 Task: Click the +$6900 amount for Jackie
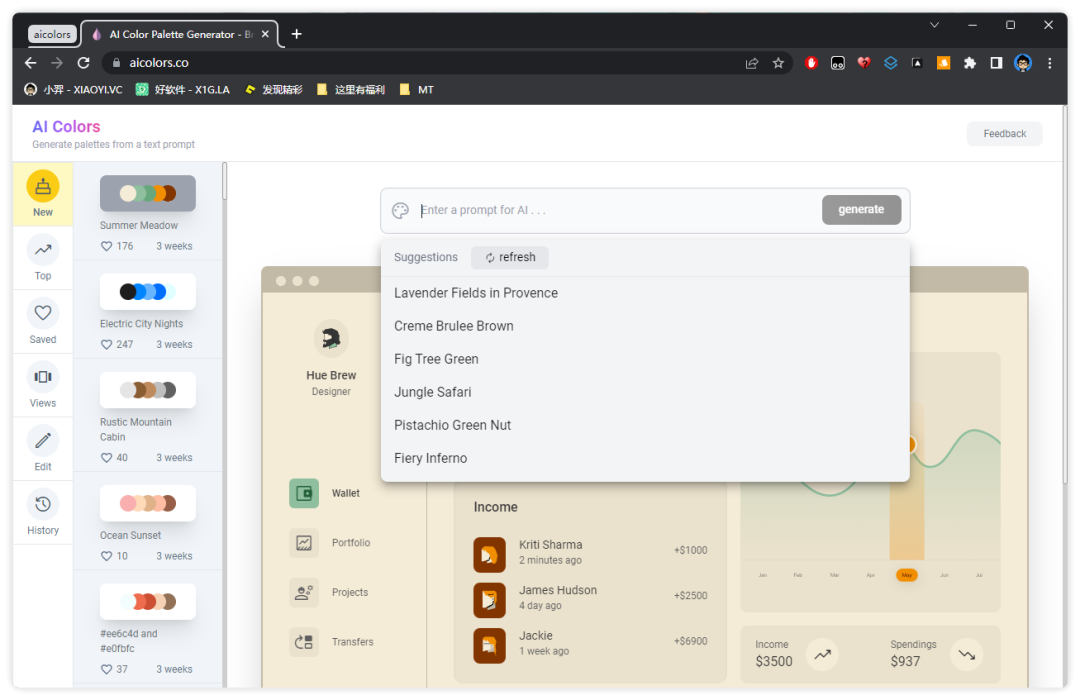(x=690, y=641)
